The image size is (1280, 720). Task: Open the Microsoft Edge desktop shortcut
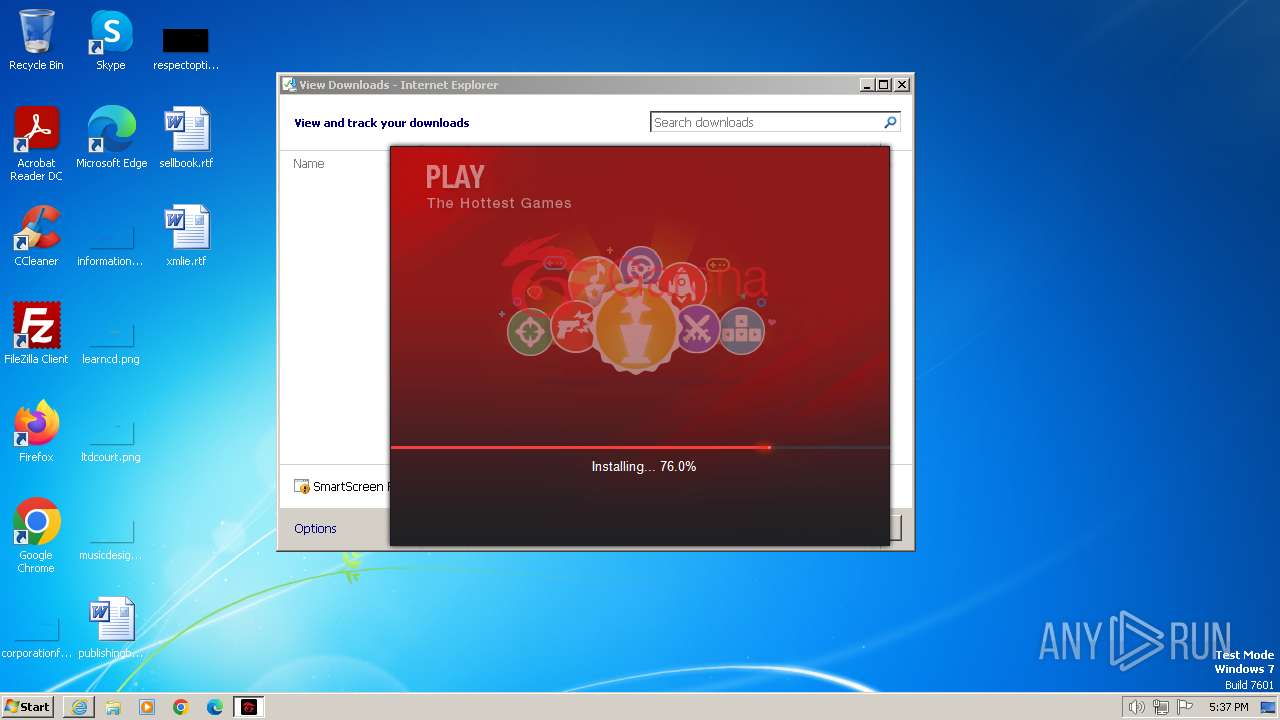coord(111,137)
